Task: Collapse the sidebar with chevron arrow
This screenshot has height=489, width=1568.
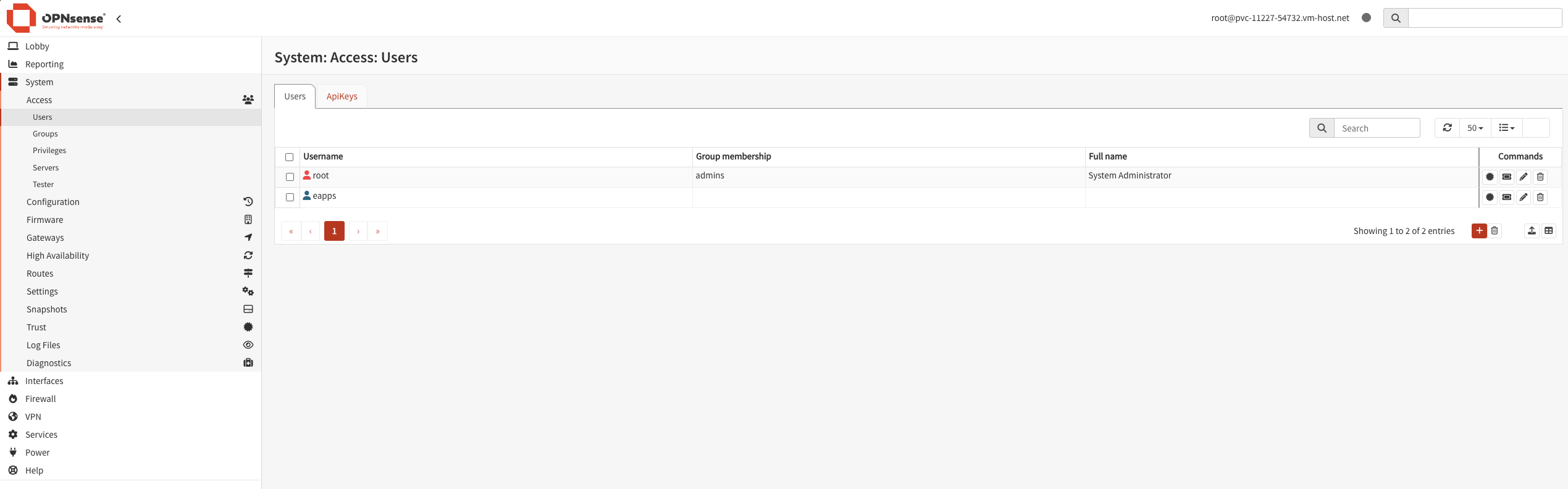Action: point(119,19)
